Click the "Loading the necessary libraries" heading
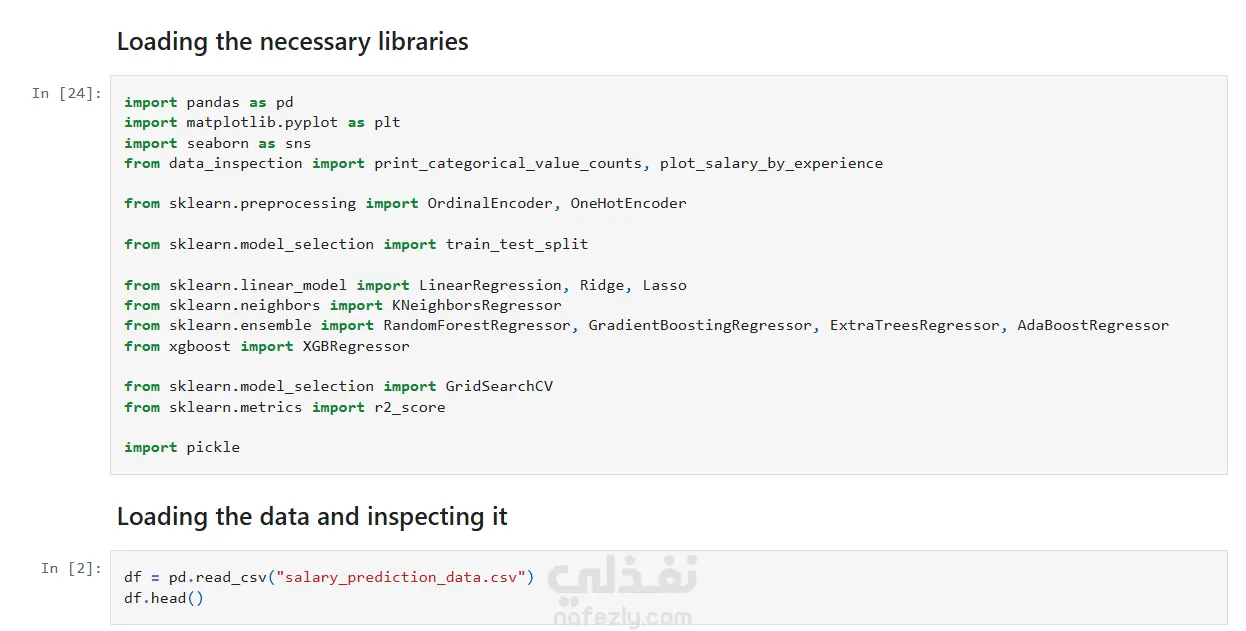The width and height of the screenshot is (1246, 631). [292, 42]
